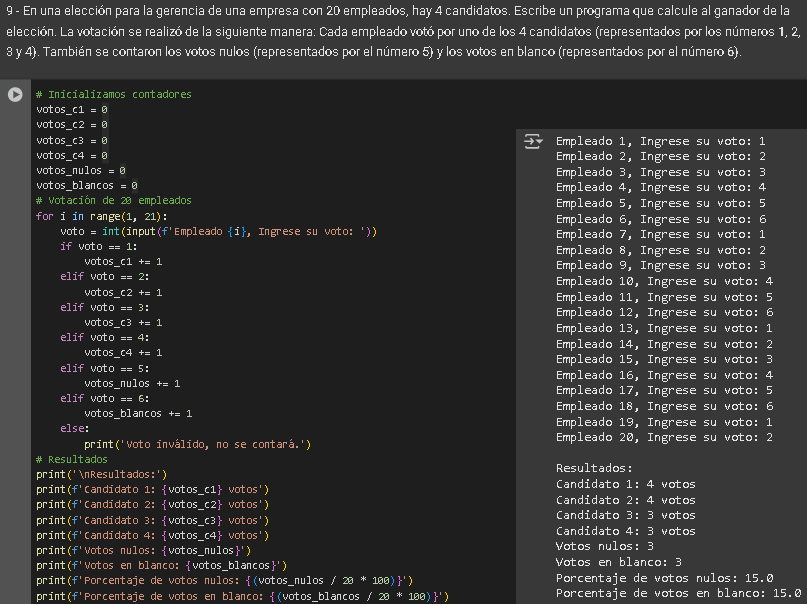Click the line 'elif voto == 4:'
Screen dimensions: 807x604
pos(105,337)
